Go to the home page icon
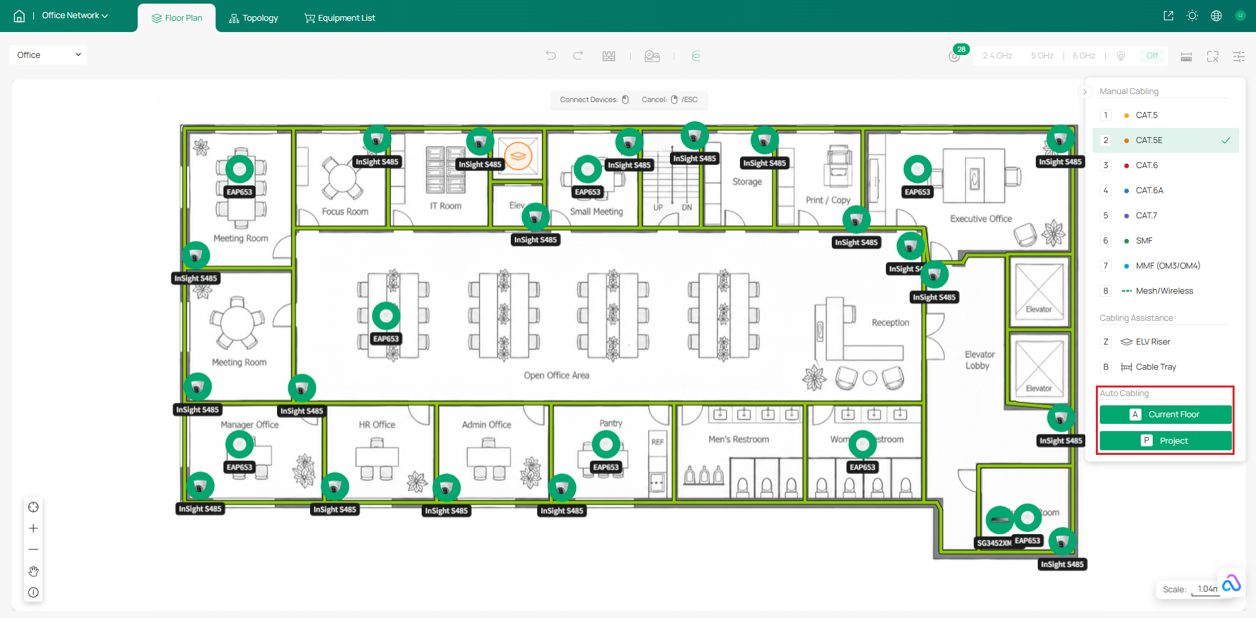 (x=19, y=16)
